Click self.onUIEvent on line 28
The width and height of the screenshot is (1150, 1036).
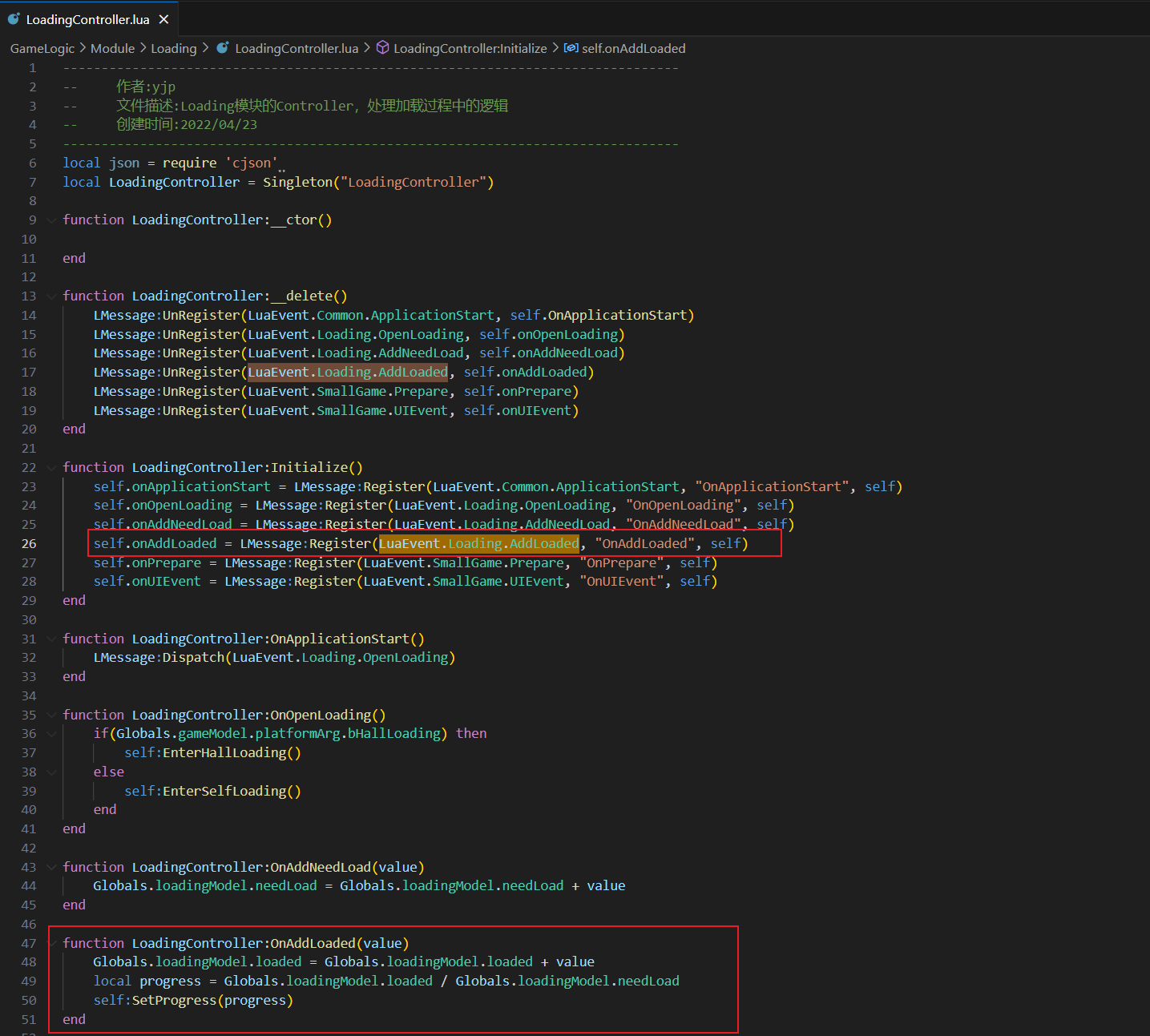click(147, 581)
